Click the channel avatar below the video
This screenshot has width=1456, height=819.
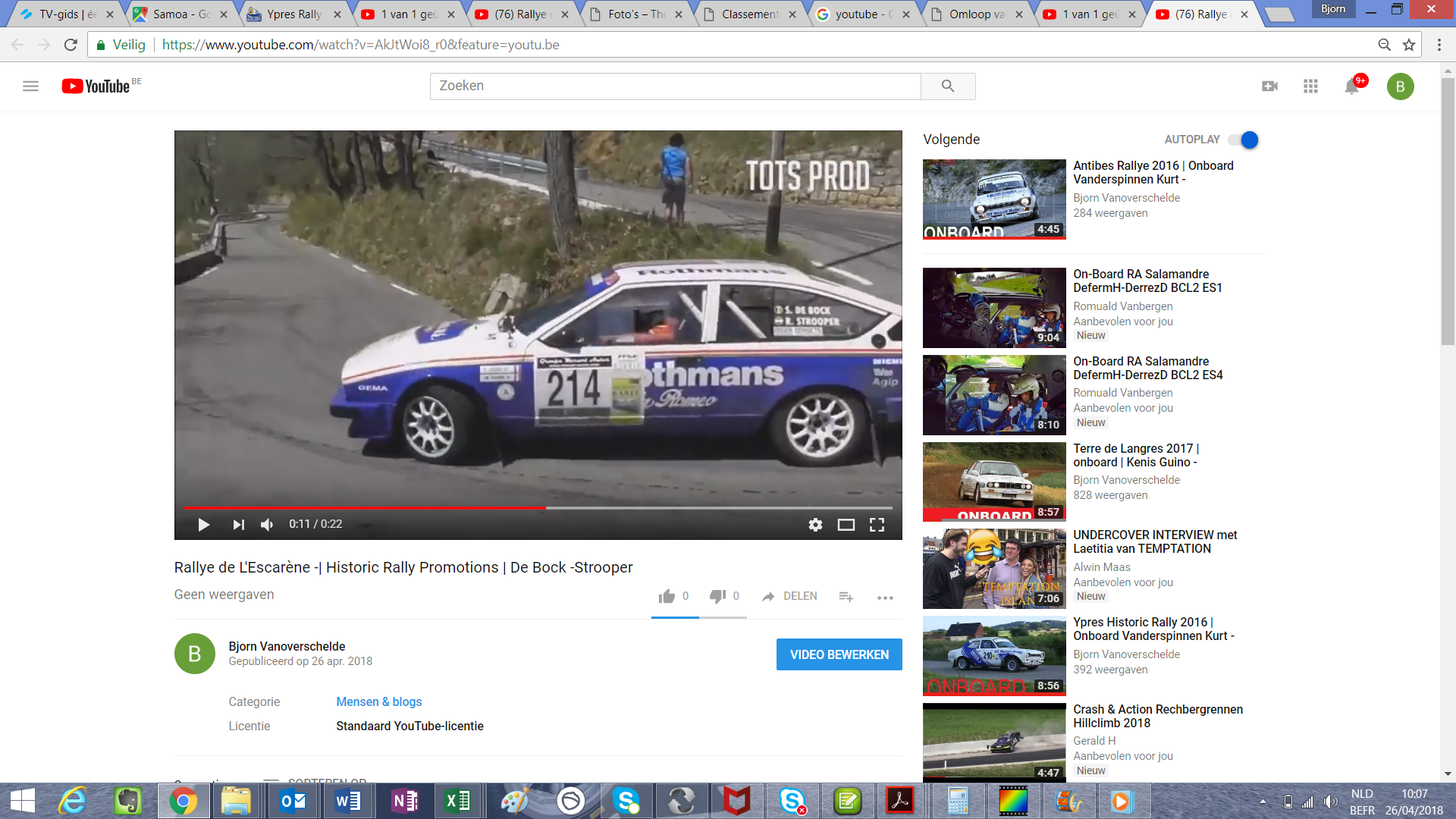(194, 654)
